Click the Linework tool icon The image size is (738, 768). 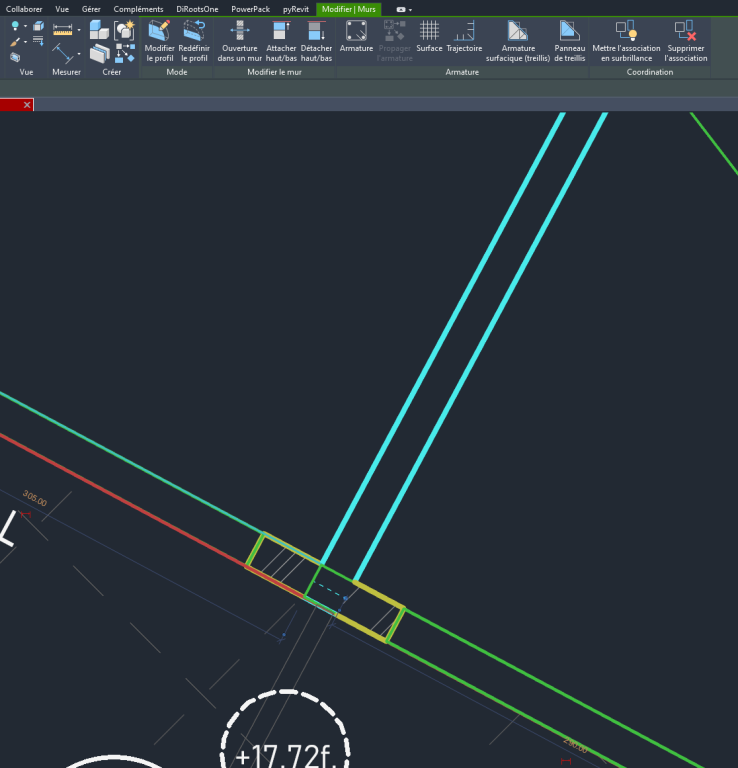[38, 41]
